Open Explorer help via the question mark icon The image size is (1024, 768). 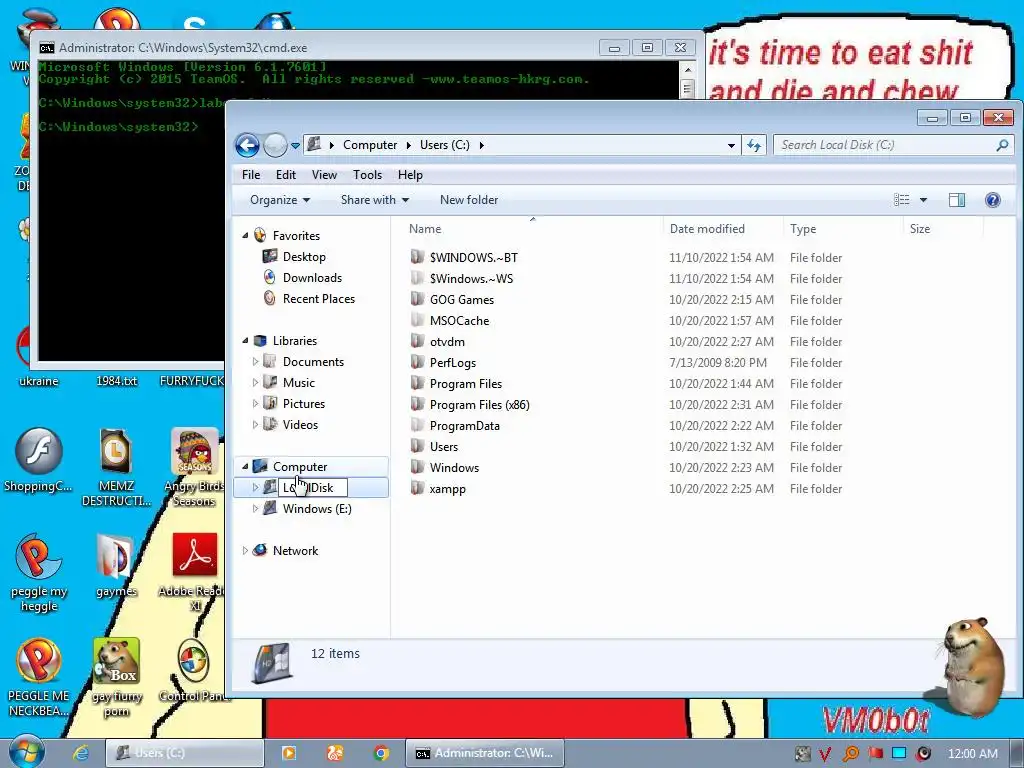tap(993, 200)
